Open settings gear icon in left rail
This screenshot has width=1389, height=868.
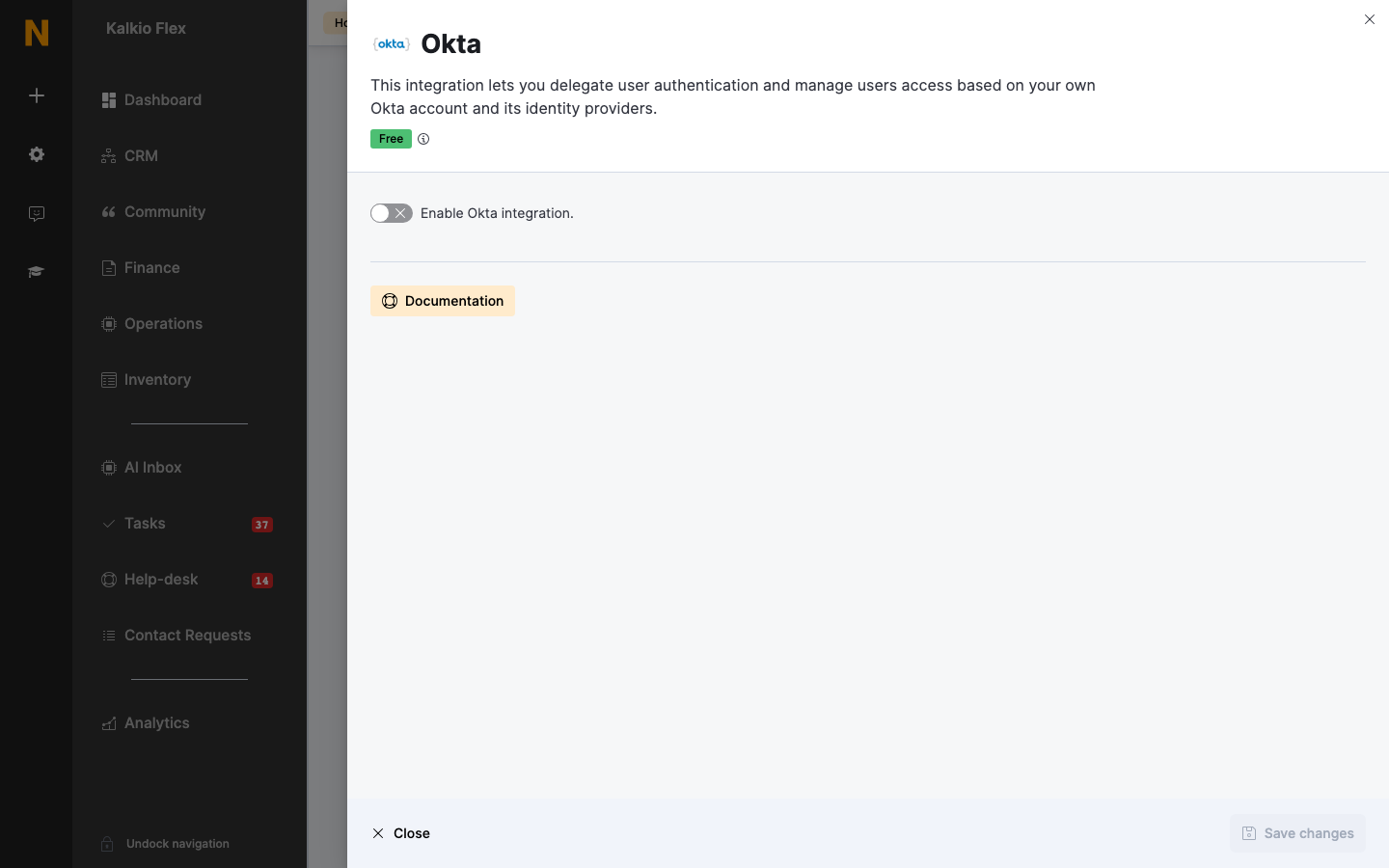(x=37, y=154)
